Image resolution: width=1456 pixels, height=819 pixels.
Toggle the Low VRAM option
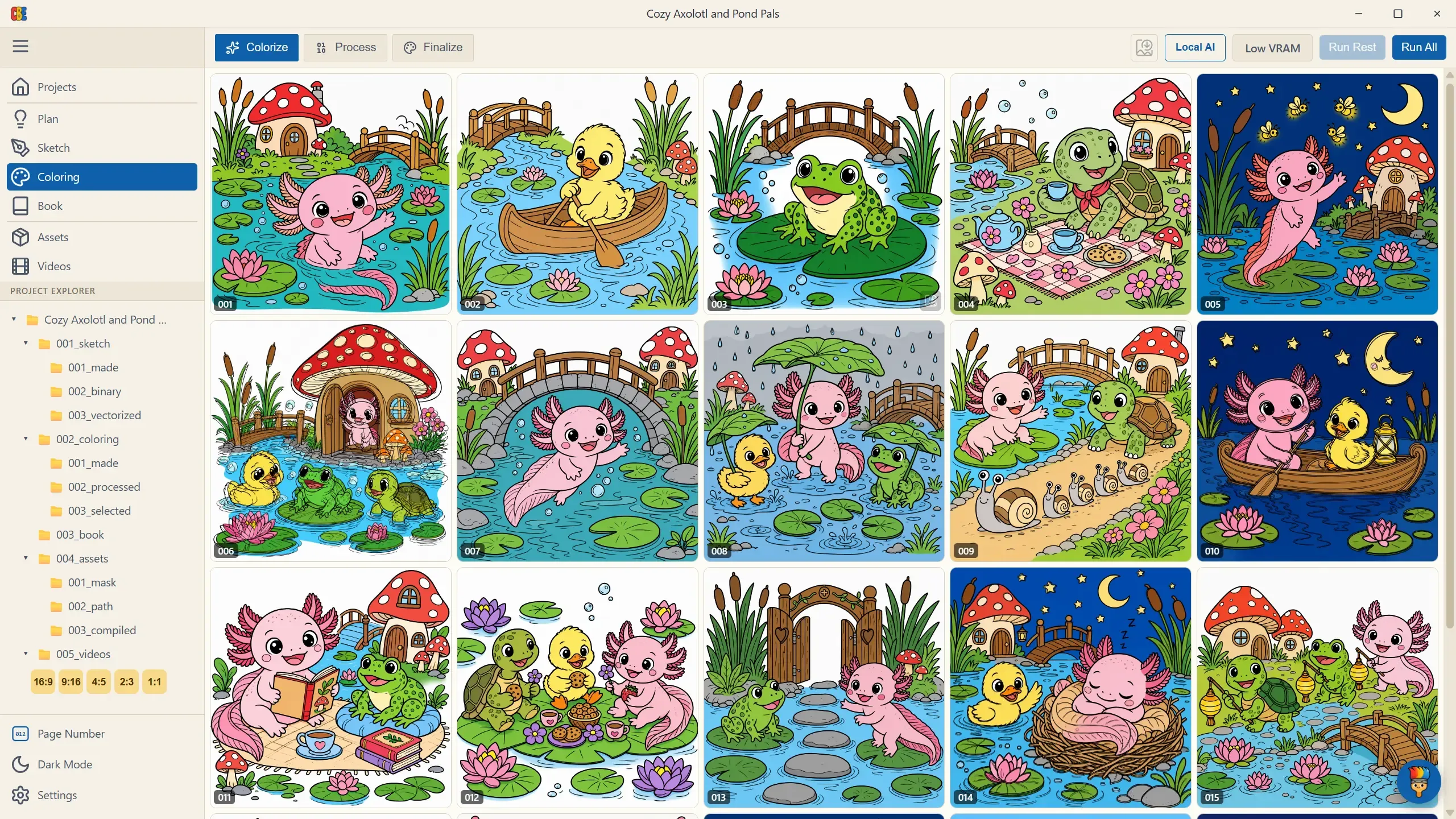[x=1272, y=48]
